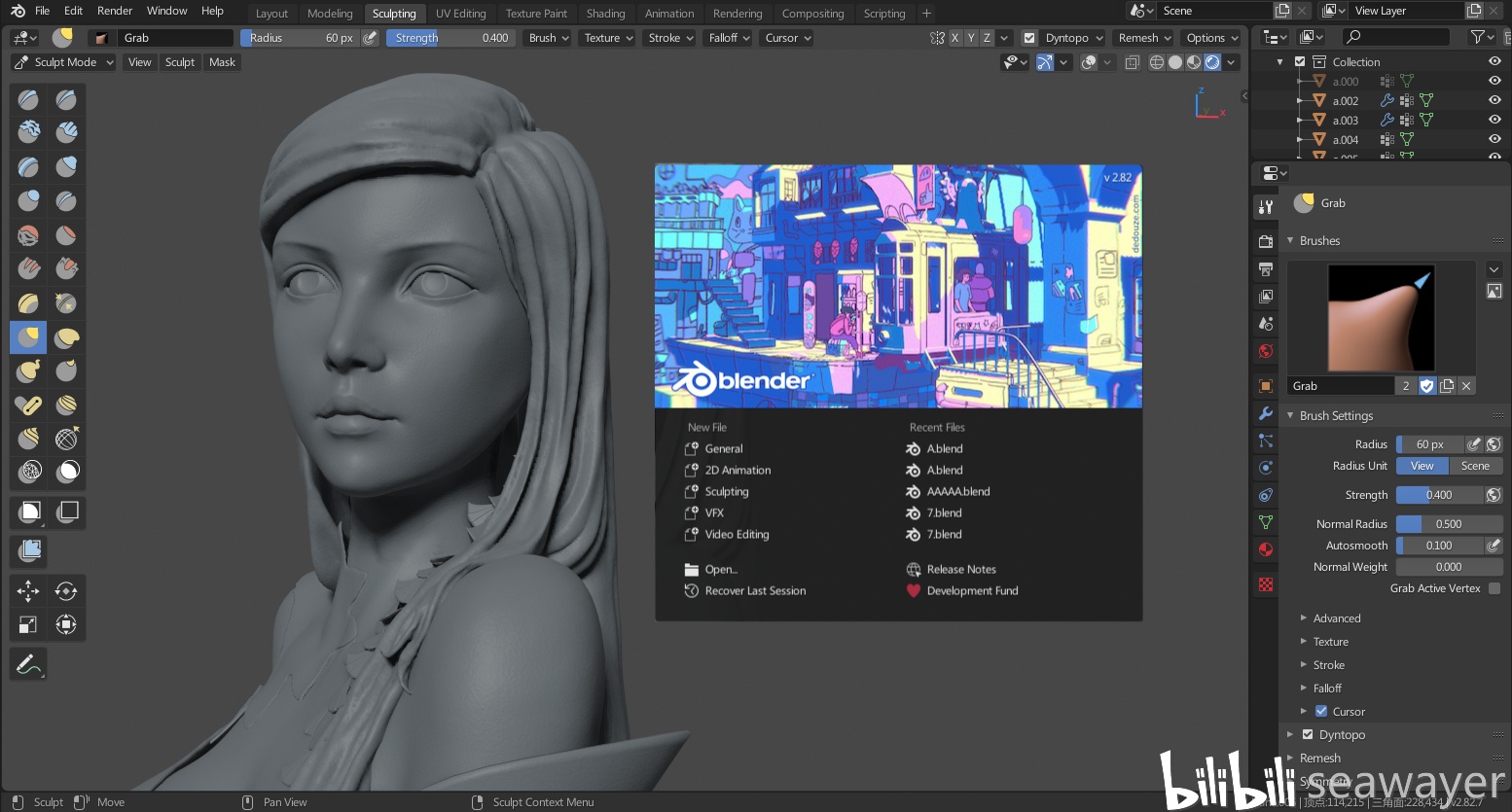Switch to the Shading workspace tab
The width and height of the screenshot is (1512, 812).
point(605,14)
